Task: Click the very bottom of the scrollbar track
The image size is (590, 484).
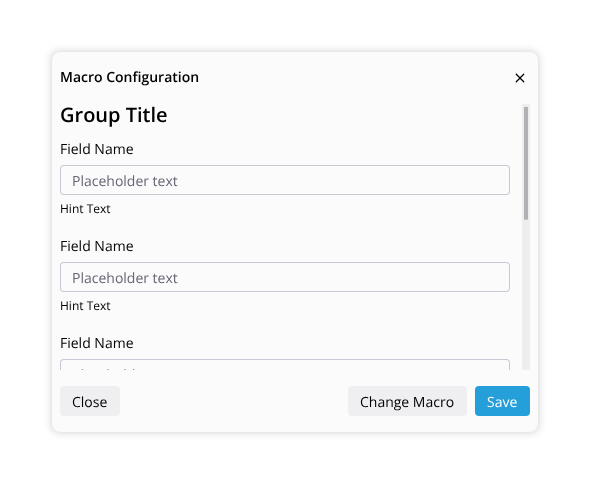Action: [x=526, y=367]
